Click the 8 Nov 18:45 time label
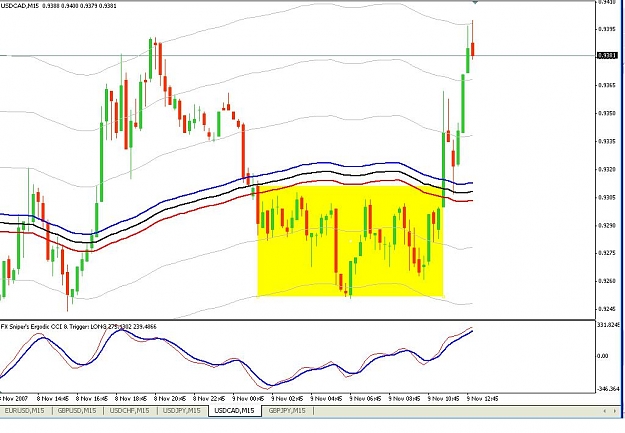 [x=131, y=398]
